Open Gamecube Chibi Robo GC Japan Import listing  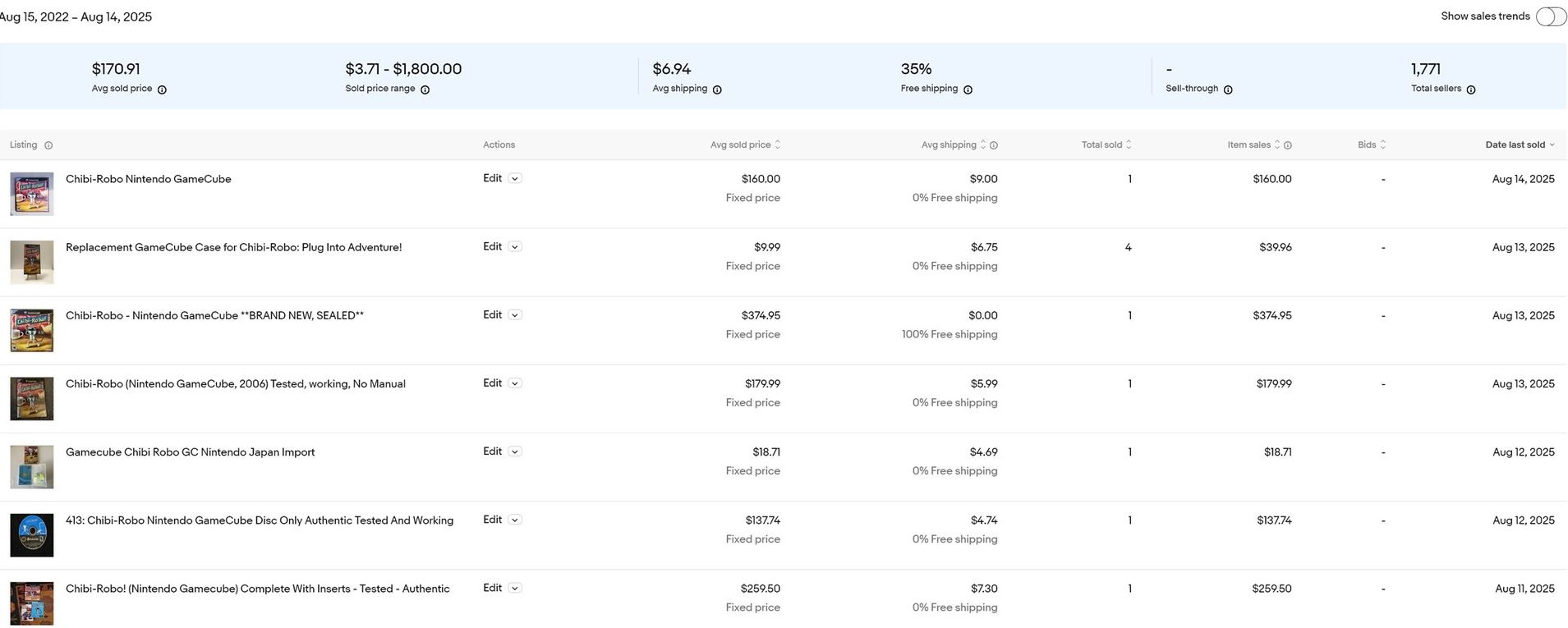coord(190,452)
